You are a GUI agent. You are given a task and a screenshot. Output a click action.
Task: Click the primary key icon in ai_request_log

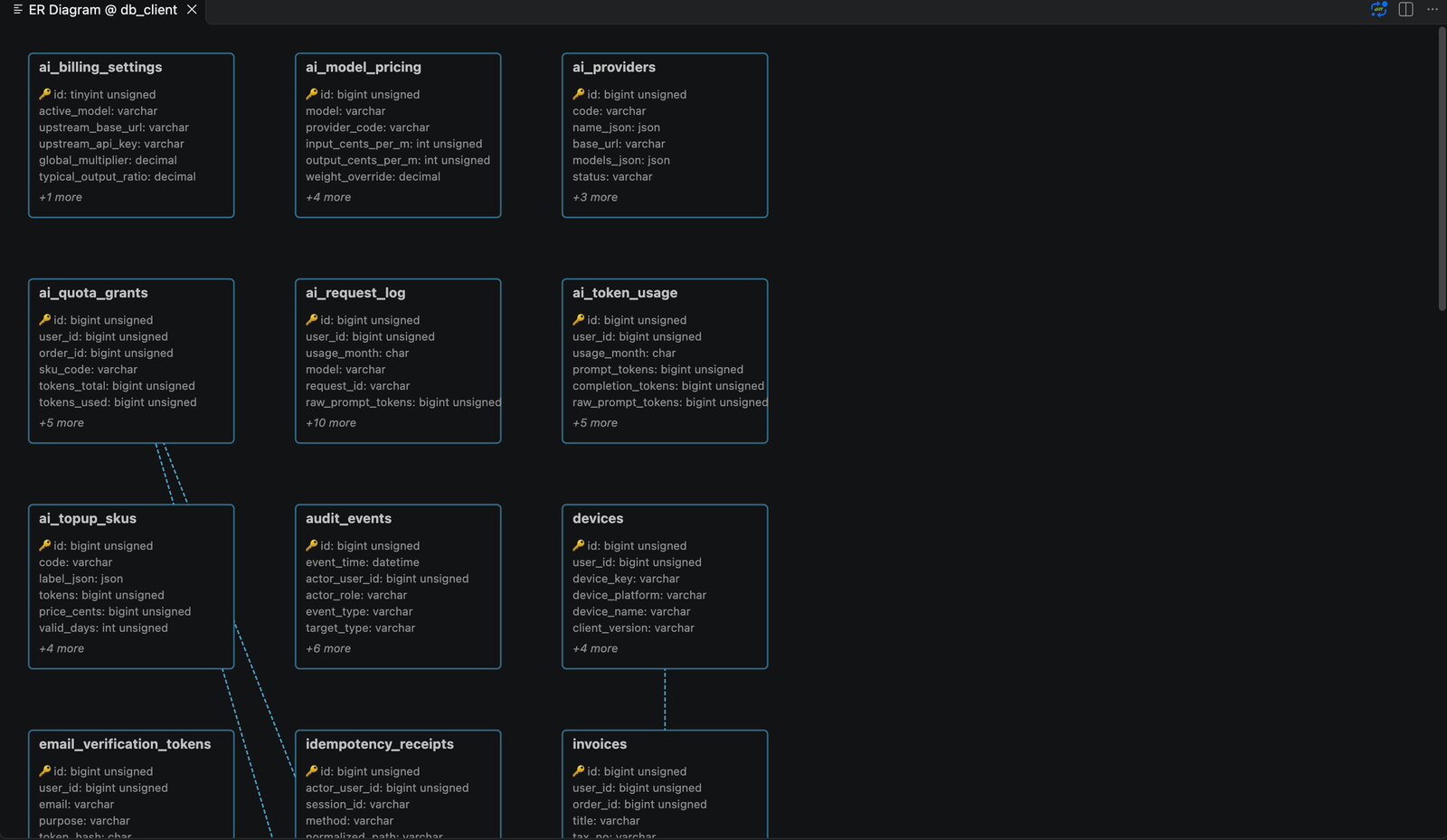click(311, 320)
